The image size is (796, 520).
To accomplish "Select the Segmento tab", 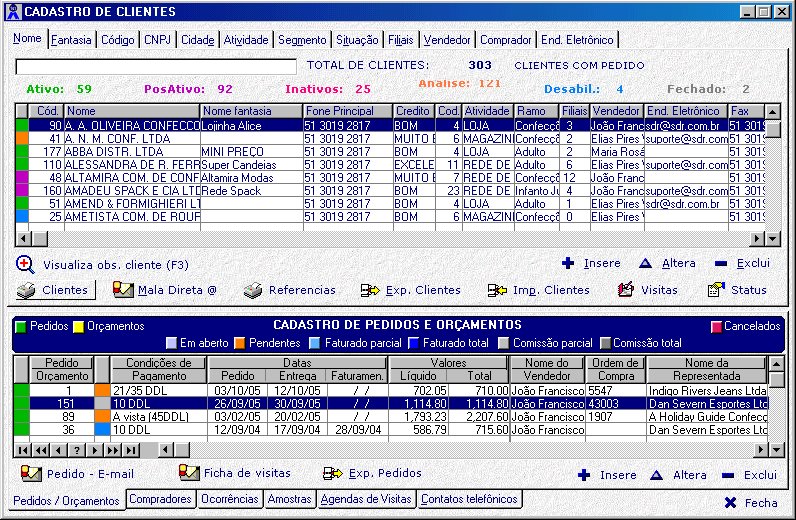I will click(x=302, y=40).
